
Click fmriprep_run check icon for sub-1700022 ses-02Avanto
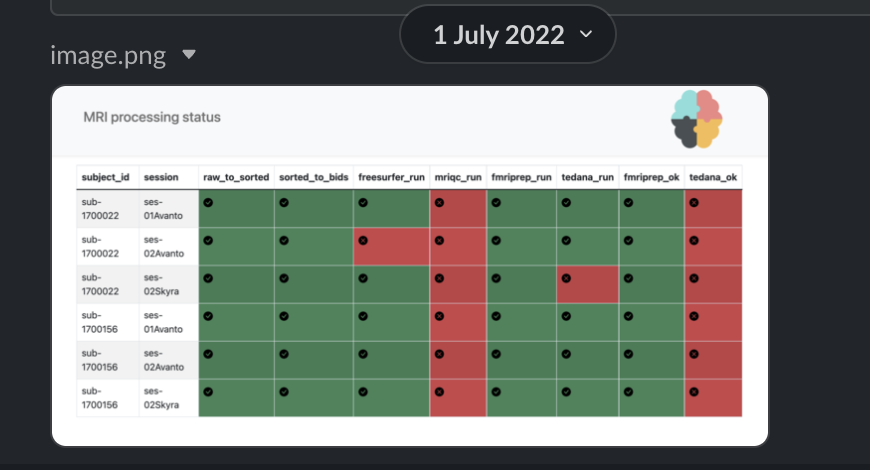[496, 240]
